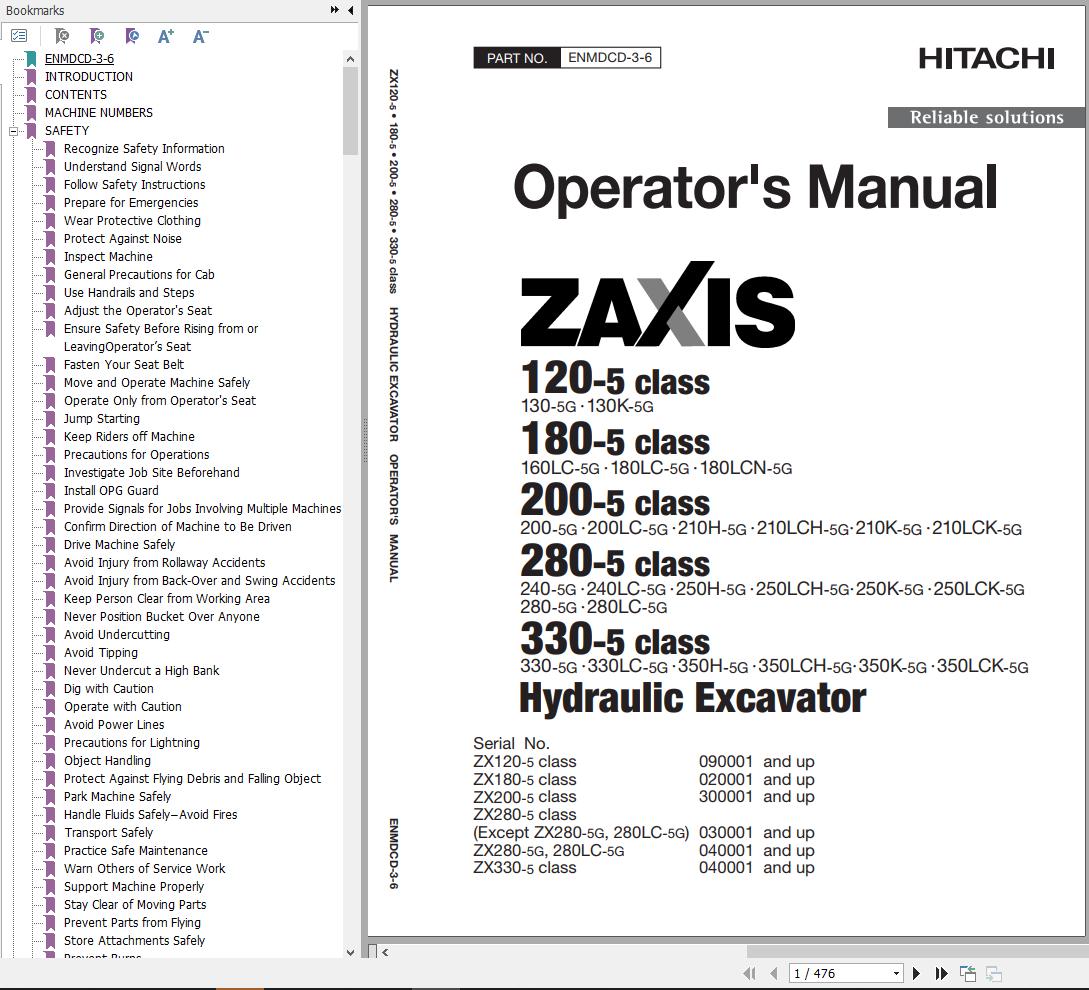Select Investigate Job Site Beforehand bookmark
The height and width of the screenshot is (990, 1089).
tap(151, 472)
